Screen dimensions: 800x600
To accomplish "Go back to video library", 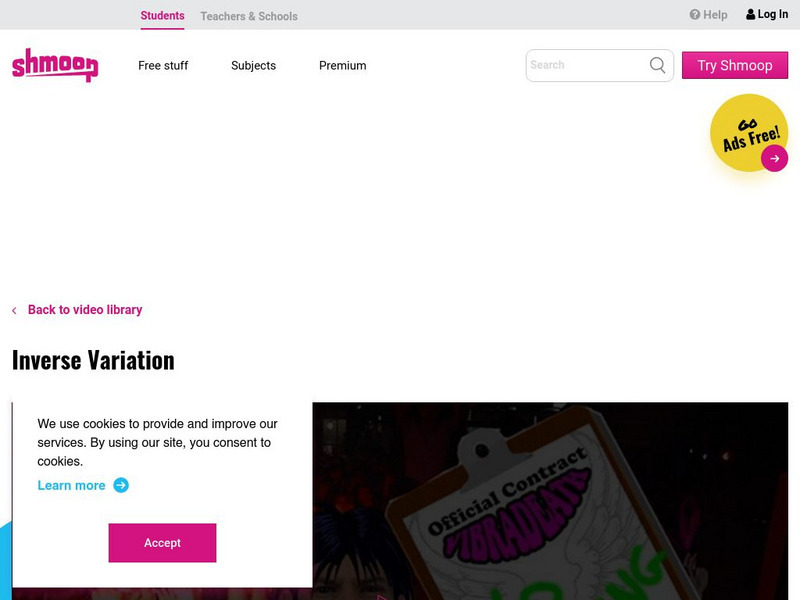I will (x=85, y=310).
